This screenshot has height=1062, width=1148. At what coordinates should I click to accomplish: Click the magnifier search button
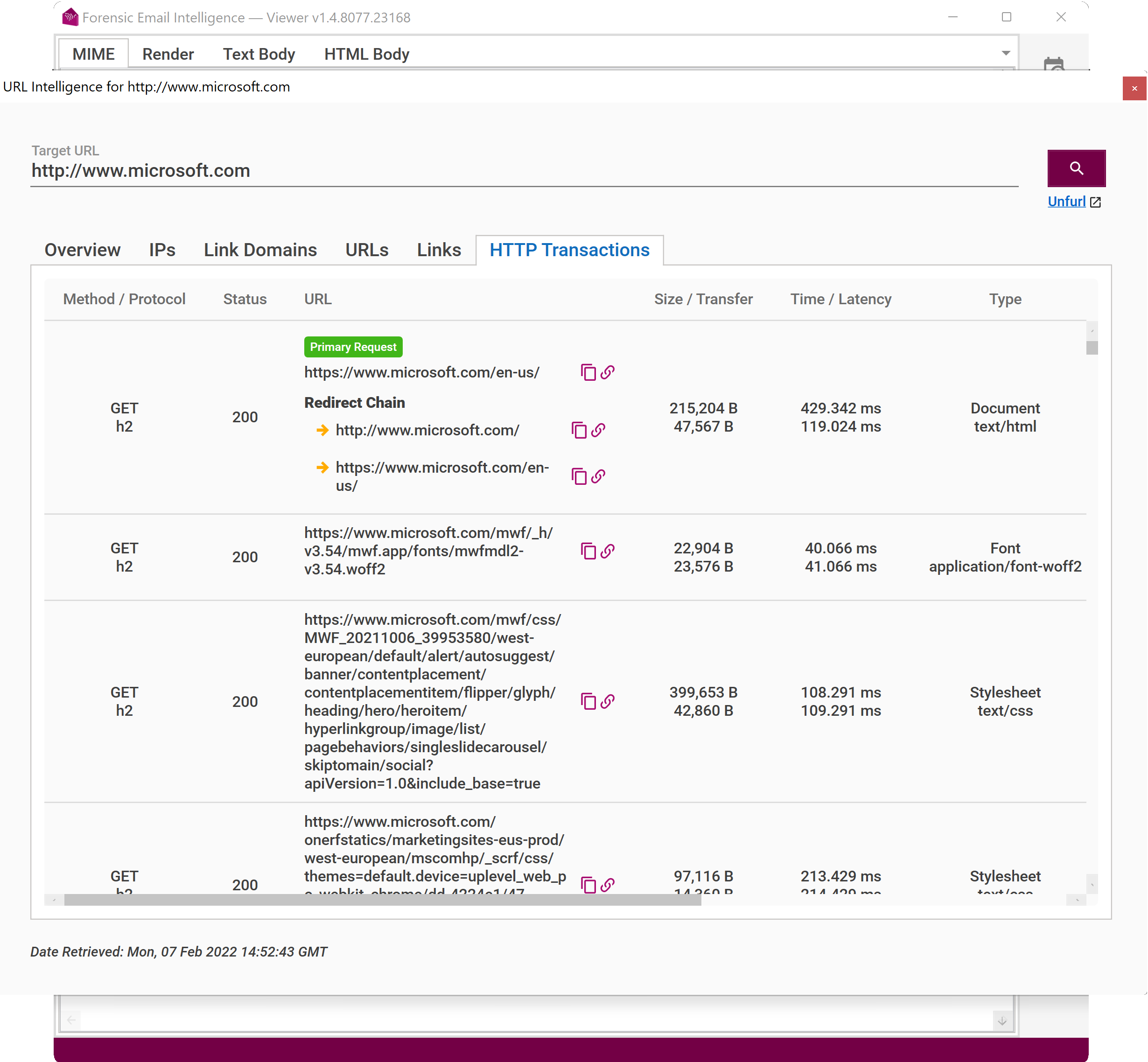coord(1076,168)
